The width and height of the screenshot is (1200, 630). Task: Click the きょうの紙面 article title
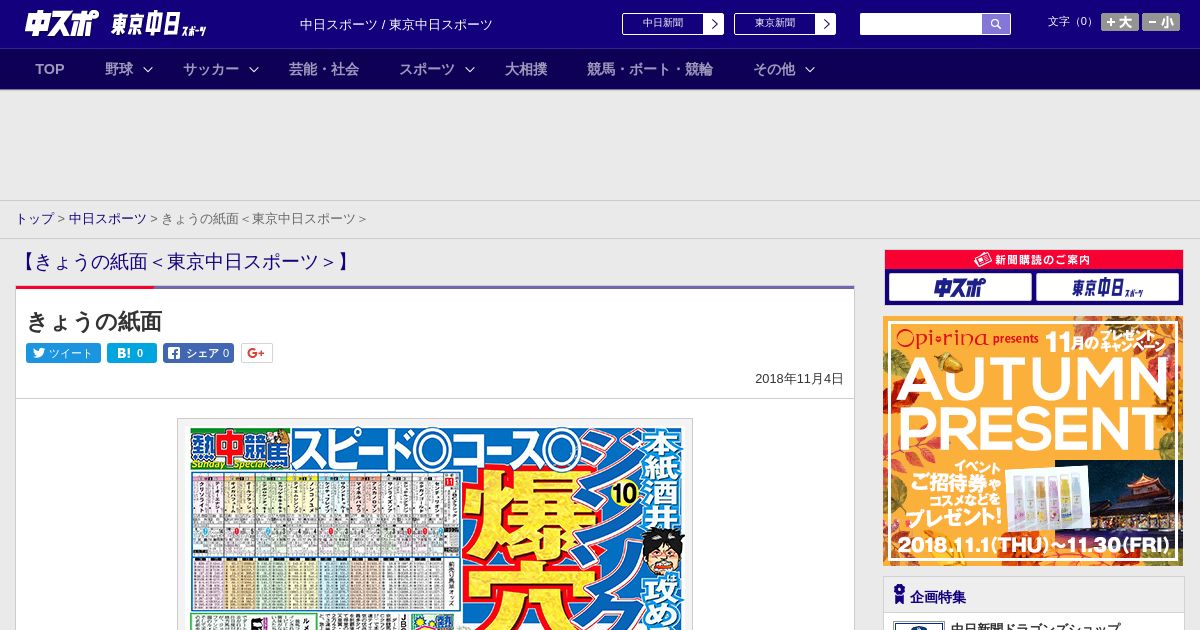[x=94, y=321]
